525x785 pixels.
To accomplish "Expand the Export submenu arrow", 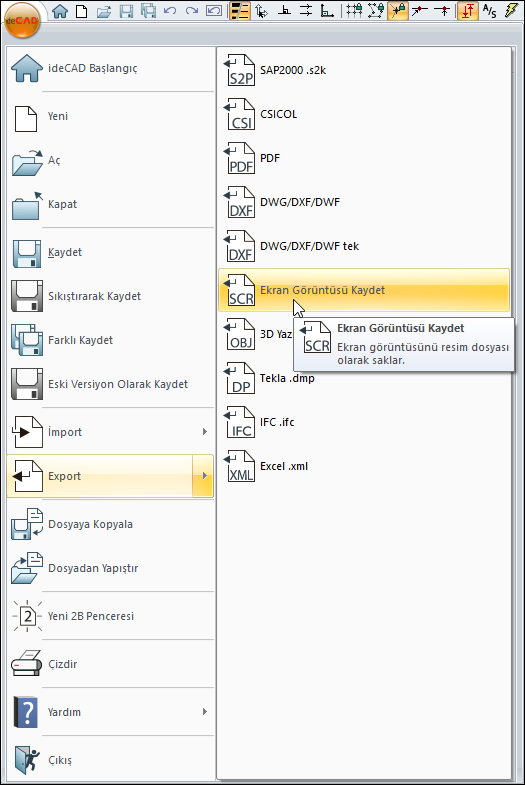I will tap(204, 476).
